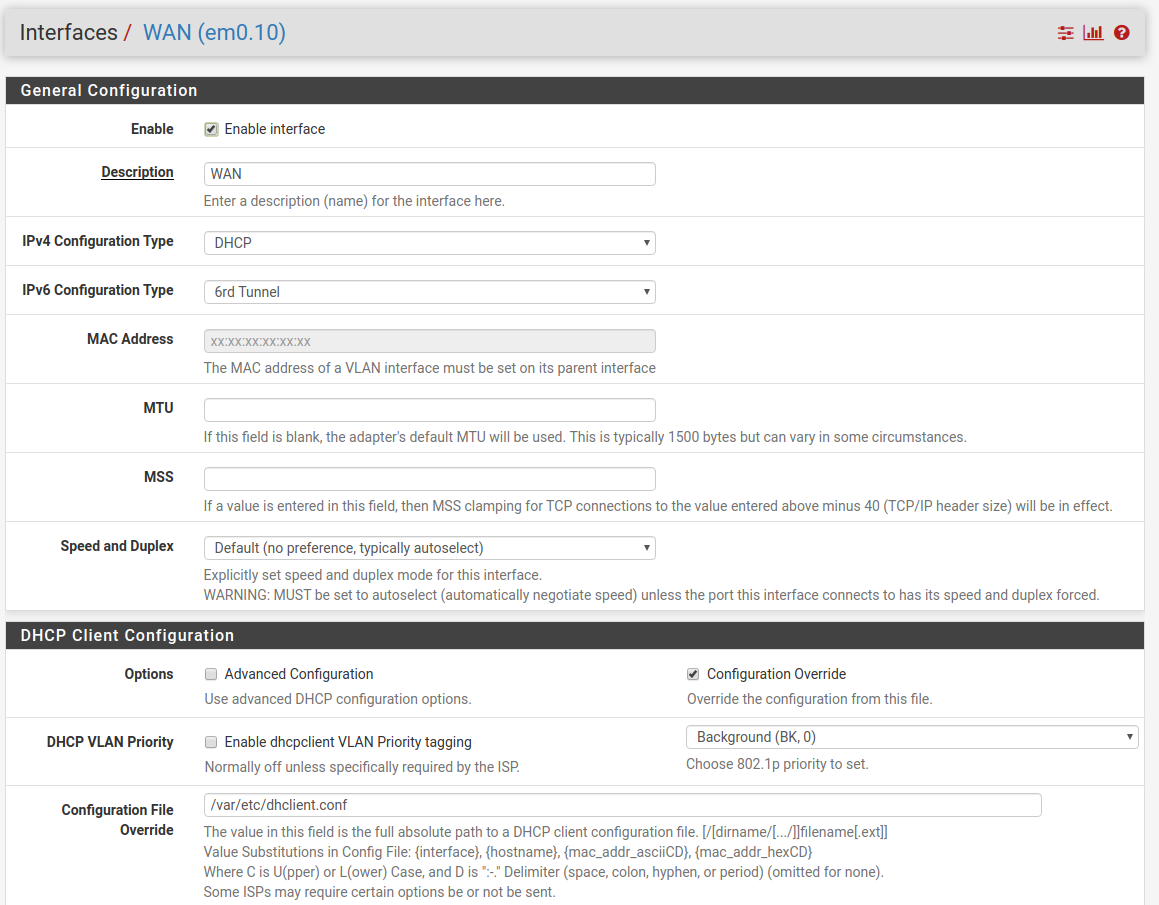Open the interface settings sliders icon

click(1064, 32)
